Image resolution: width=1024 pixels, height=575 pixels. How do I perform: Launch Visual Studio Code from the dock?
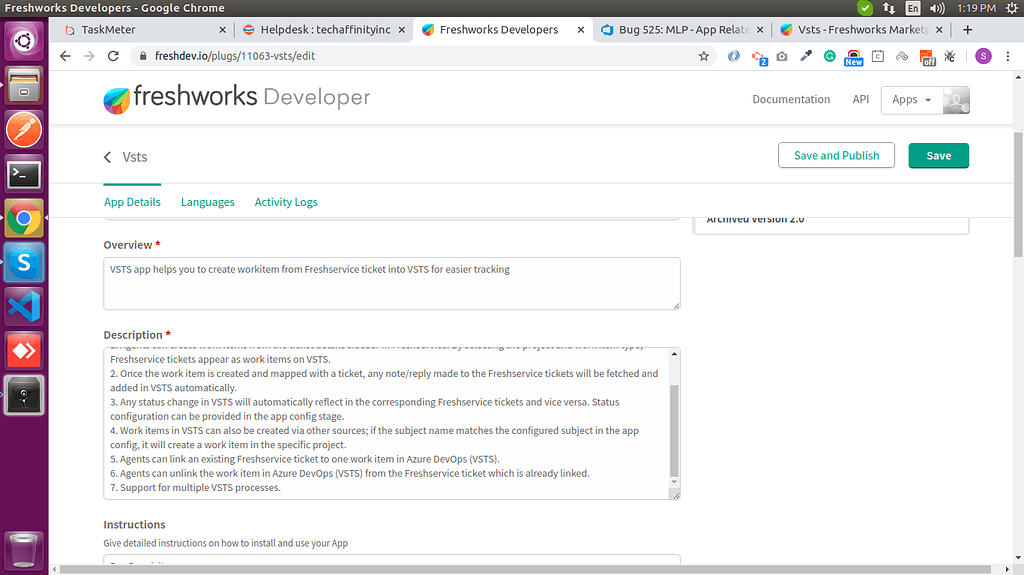pos(24,307)
